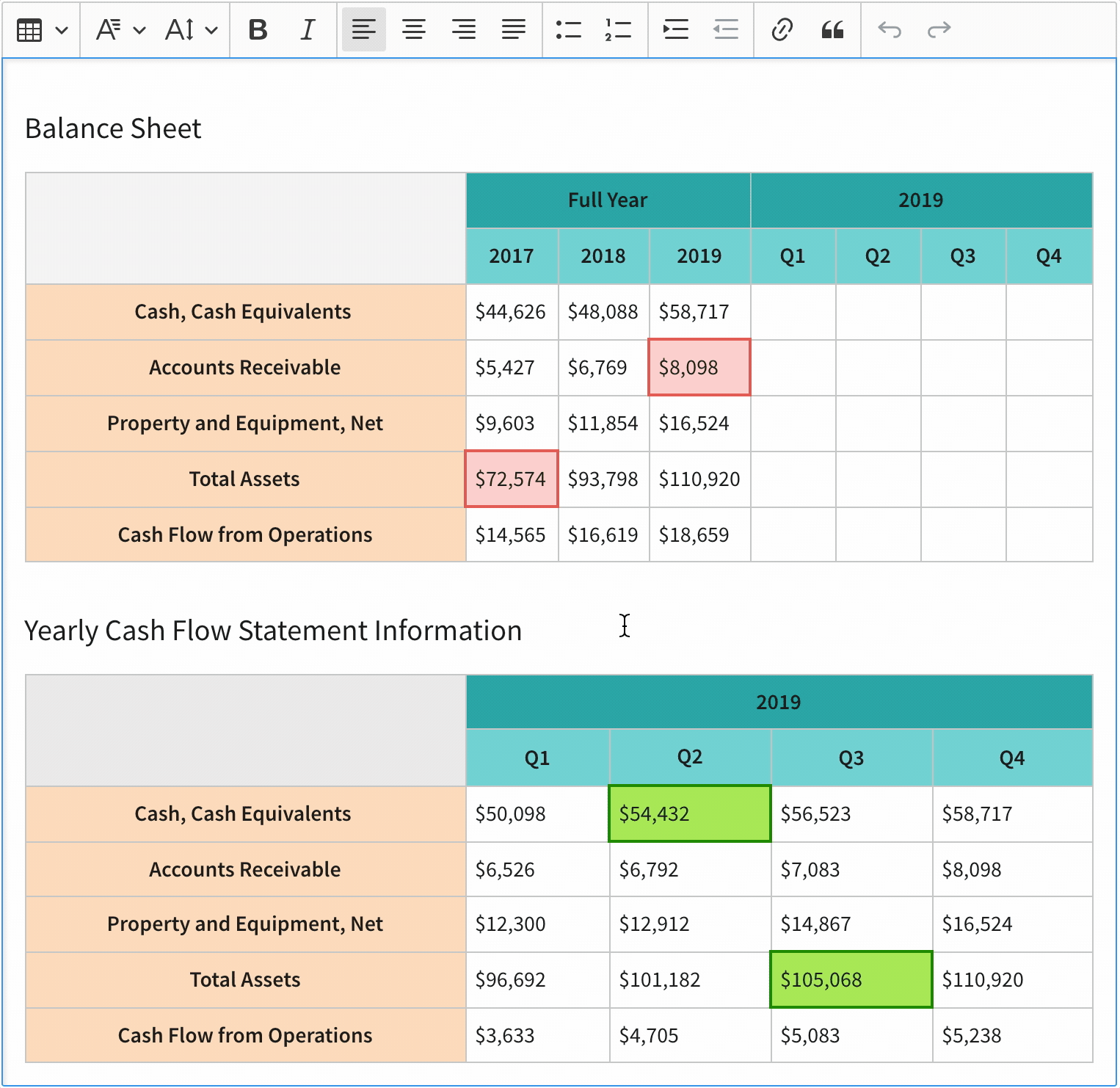The width and height of the screenshot is (1120, 1088).
Task: Increase the indent
Action: tap(675, 29)
